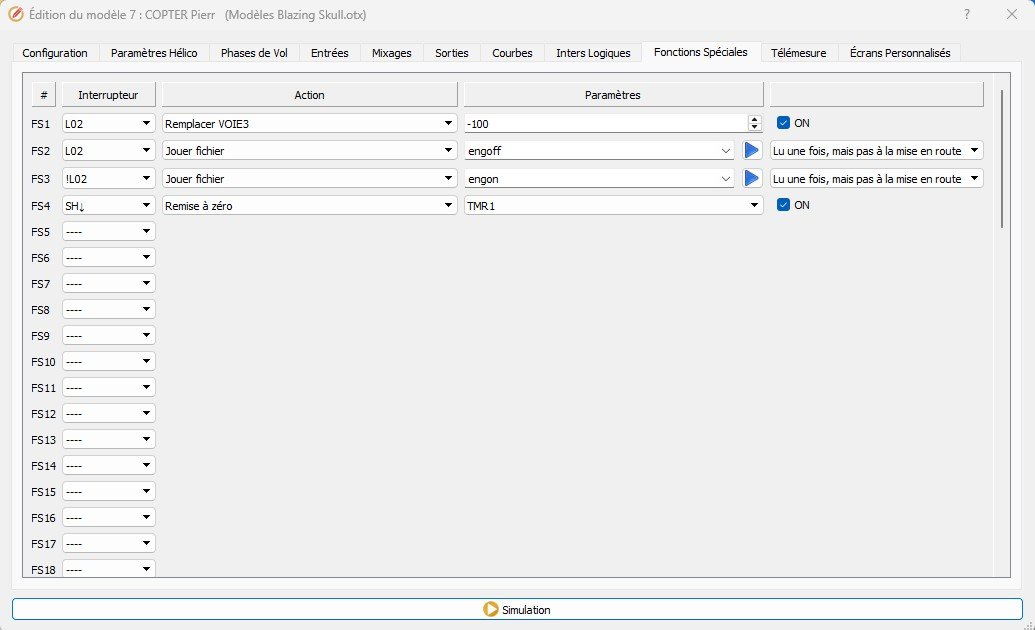This screenshot has height=630, width=1035.
Task: Open the TMR1 parameter dropdown
Action: (x=612, y=205)
